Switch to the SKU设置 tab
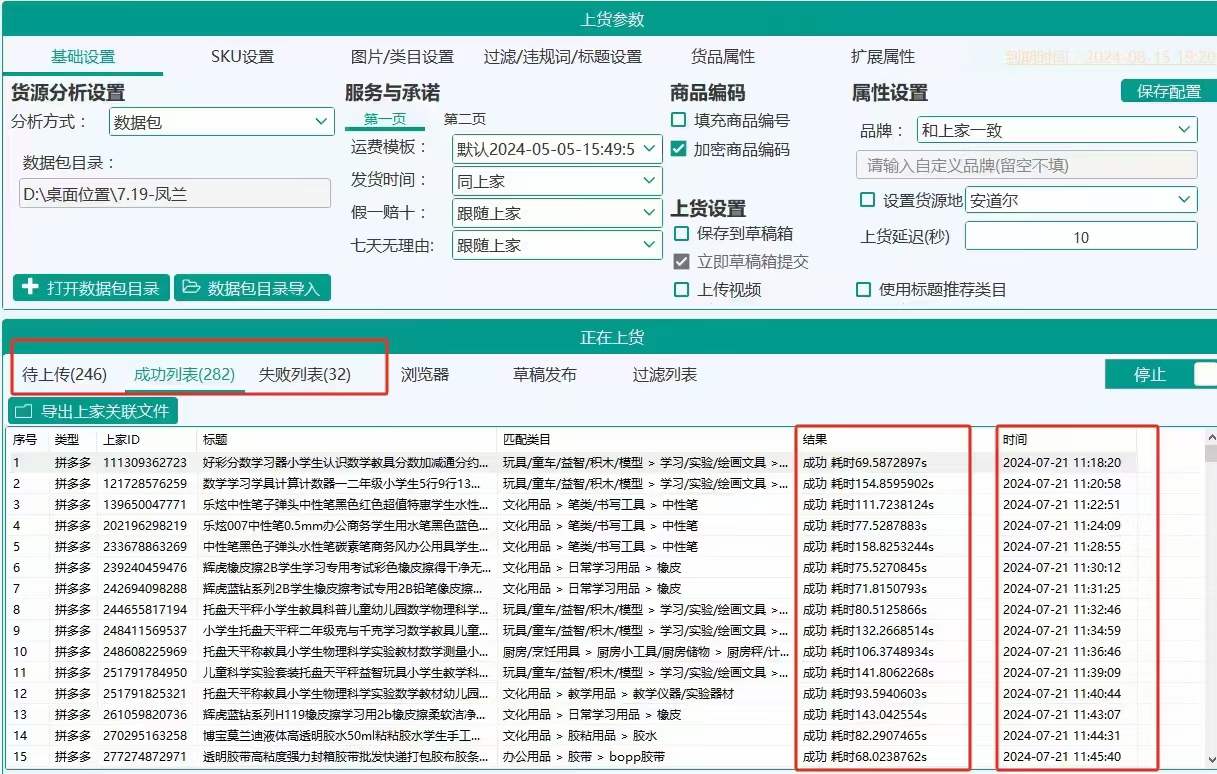The height and width of the screenshot is (774, 1217). (242, 57)
